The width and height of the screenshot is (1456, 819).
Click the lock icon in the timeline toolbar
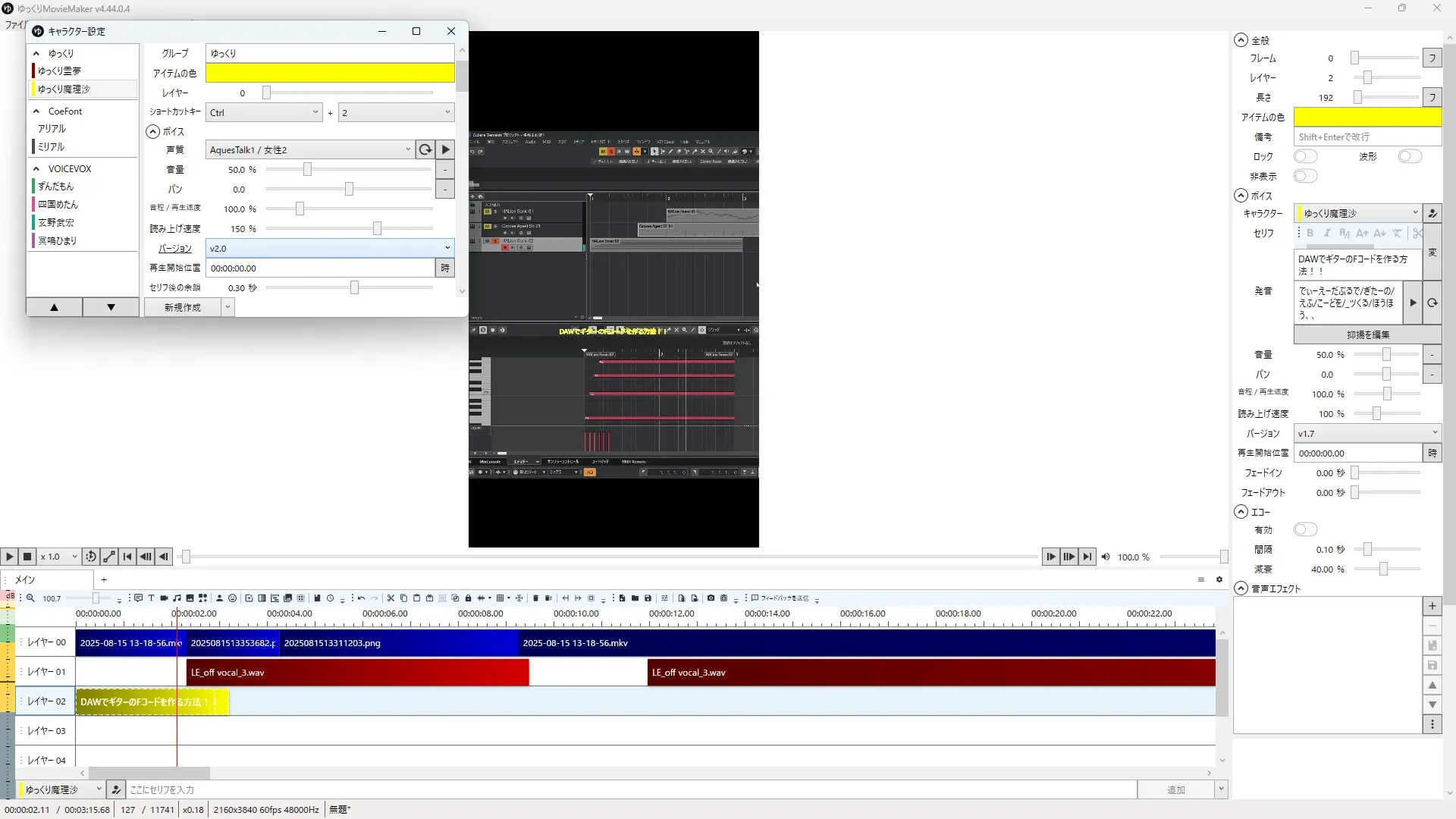click(x=468, y=598)
